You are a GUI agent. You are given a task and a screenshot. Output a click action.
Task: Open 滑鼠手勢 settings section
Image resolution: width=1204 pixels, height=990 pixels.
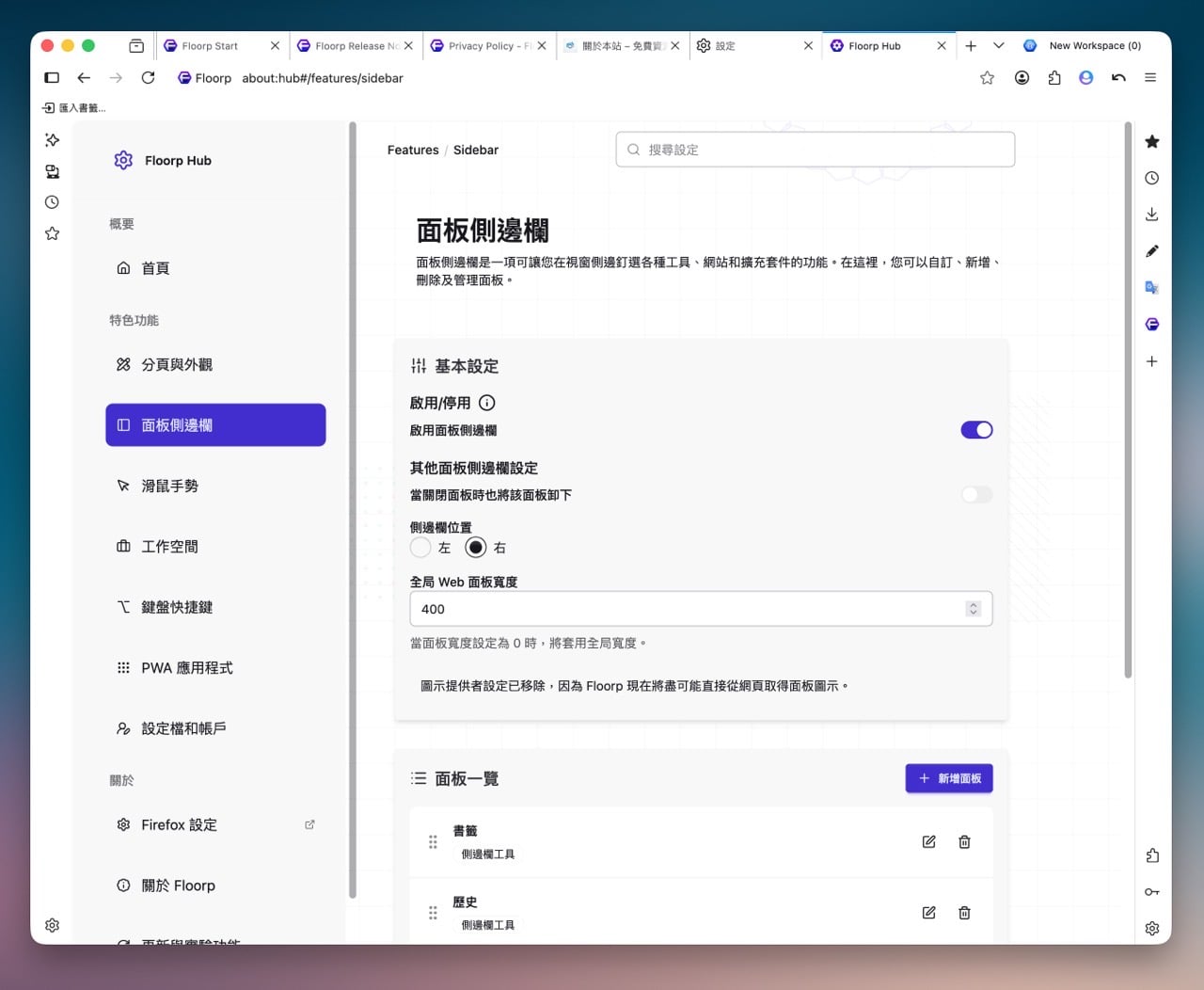pyautogui.click(x=215, y=486)
